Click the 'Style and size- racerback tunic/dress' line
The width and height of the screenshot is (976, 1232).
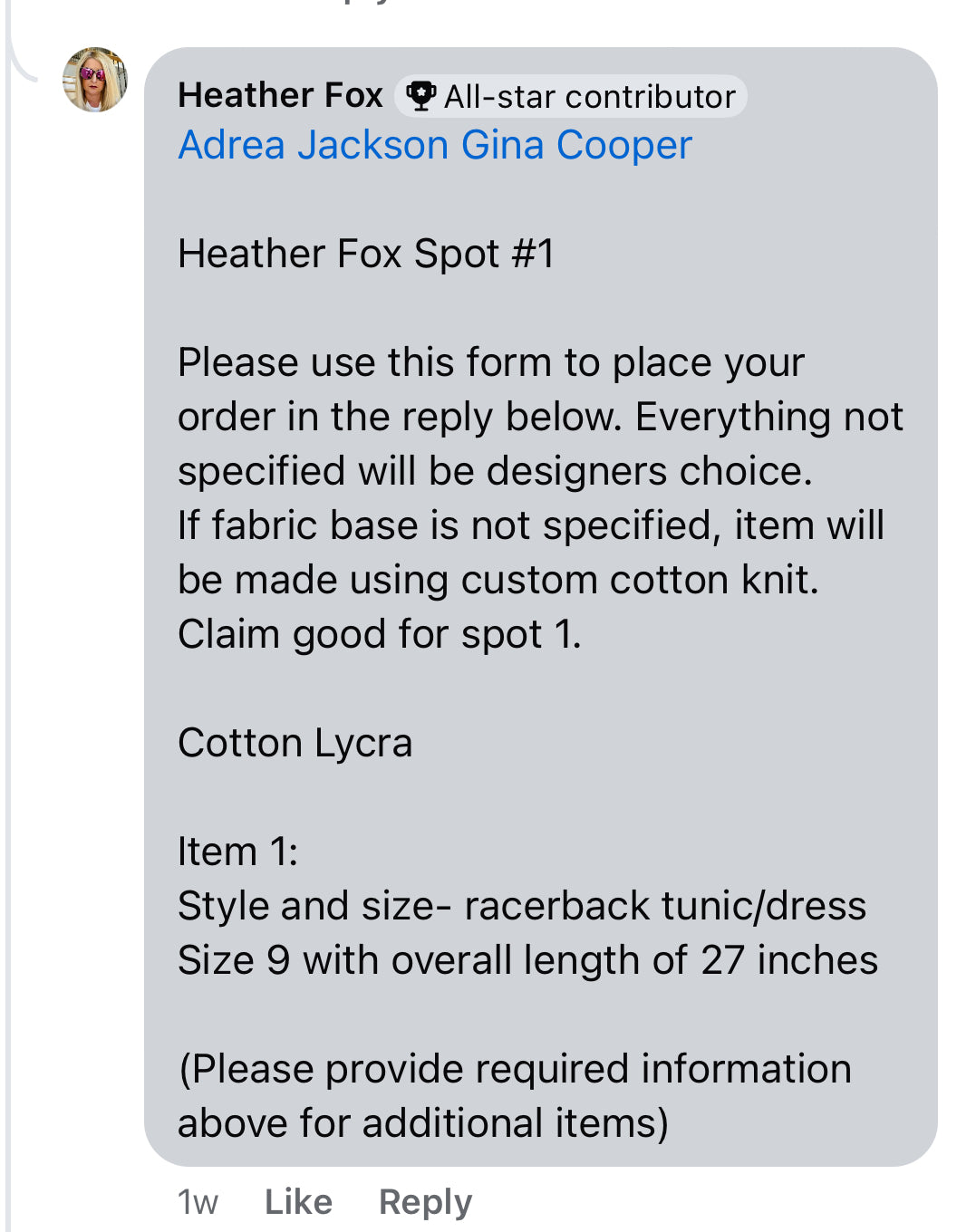coord(521,906)
